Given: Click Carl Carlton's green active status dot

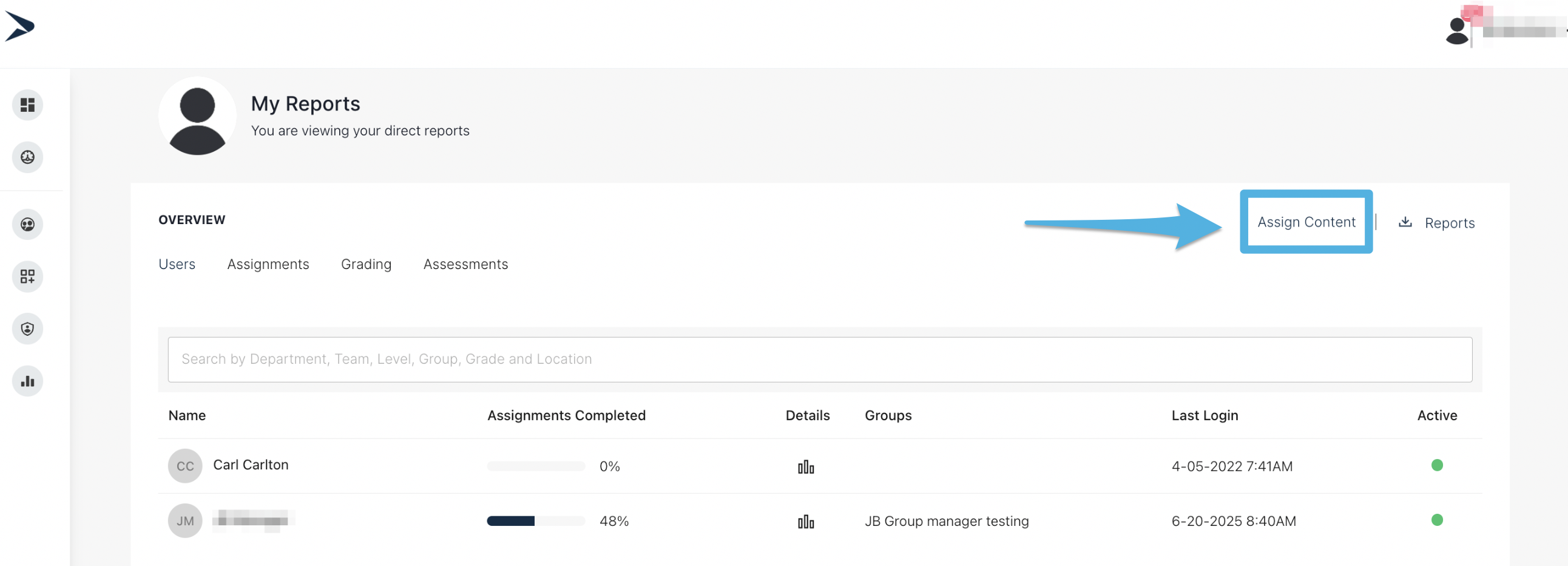Looking at the screenshot, I should (x=1436, y=465).
